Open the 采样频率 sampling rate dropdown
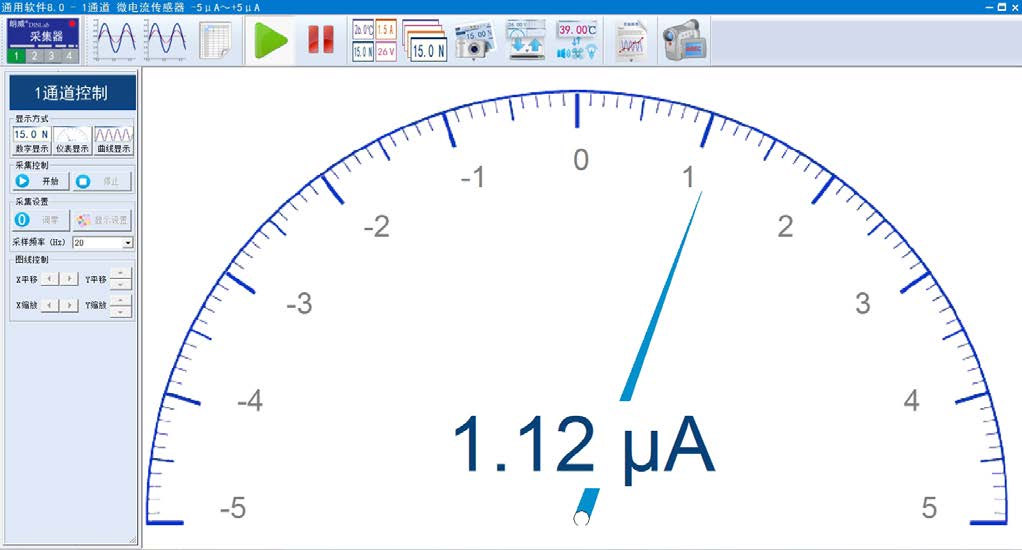This screenshot has height=550, width=1022. click(x=128, y=243)
